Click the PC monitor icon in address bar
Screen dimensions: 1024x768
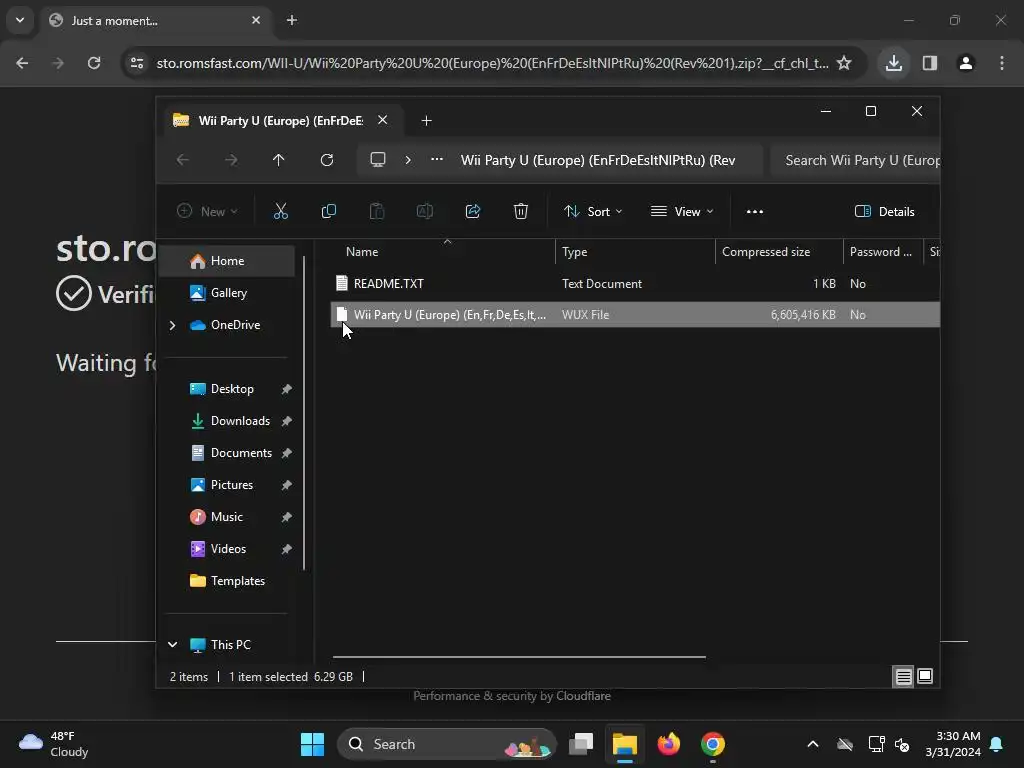pyautogui.click(x=377, y=159)
